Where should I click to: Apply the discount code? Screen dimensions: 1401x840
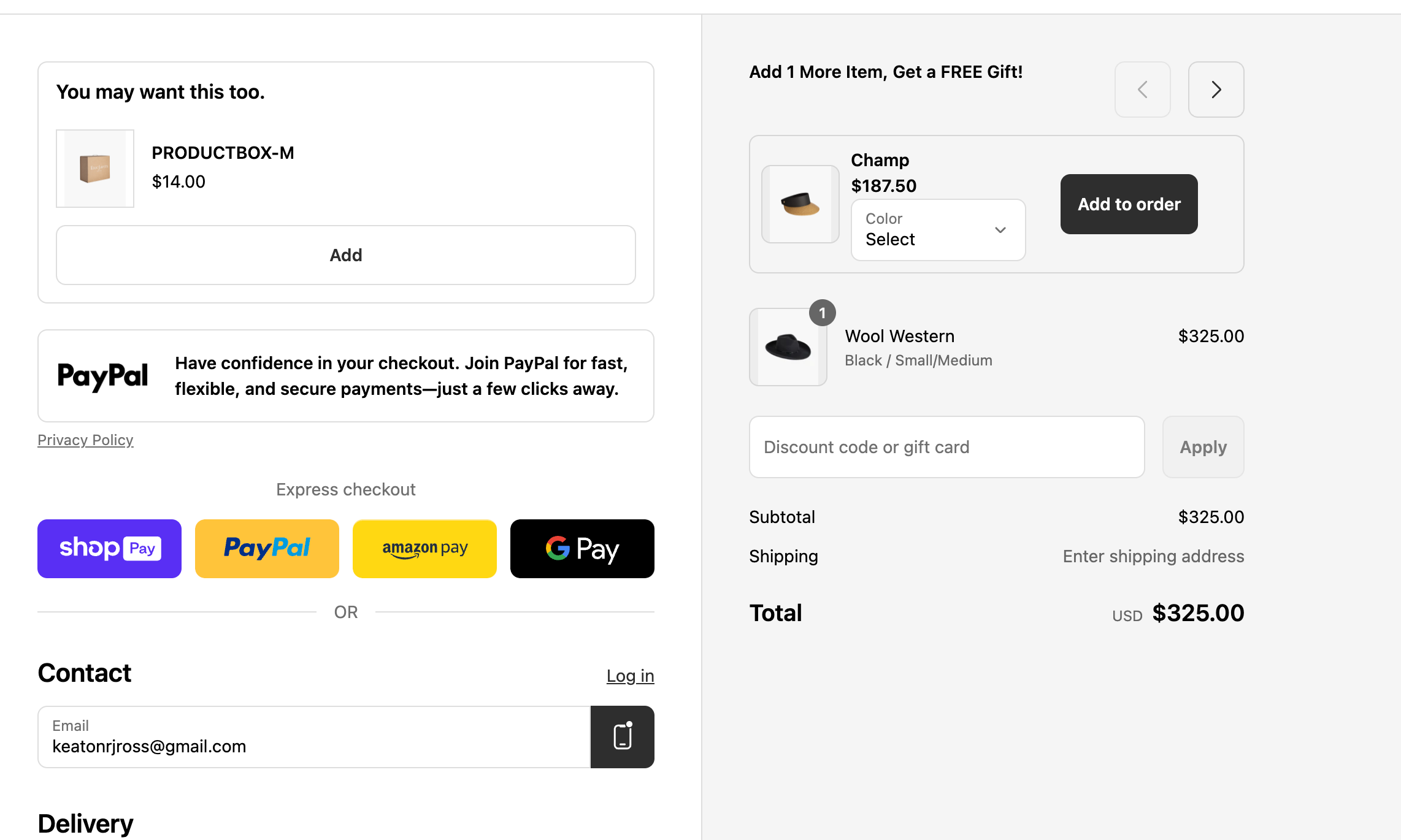pos(1203,447)
